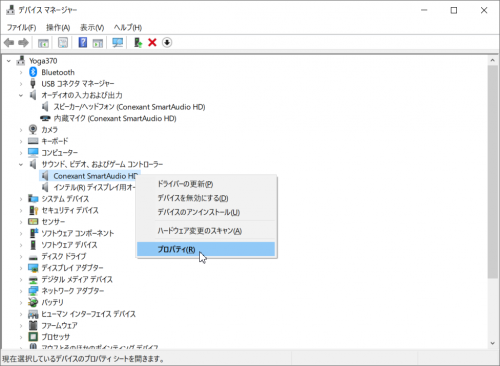Screen dimensions: 500x366
Task: Click the コンピューター monitor icon
Action: click(x=33, y=152)
